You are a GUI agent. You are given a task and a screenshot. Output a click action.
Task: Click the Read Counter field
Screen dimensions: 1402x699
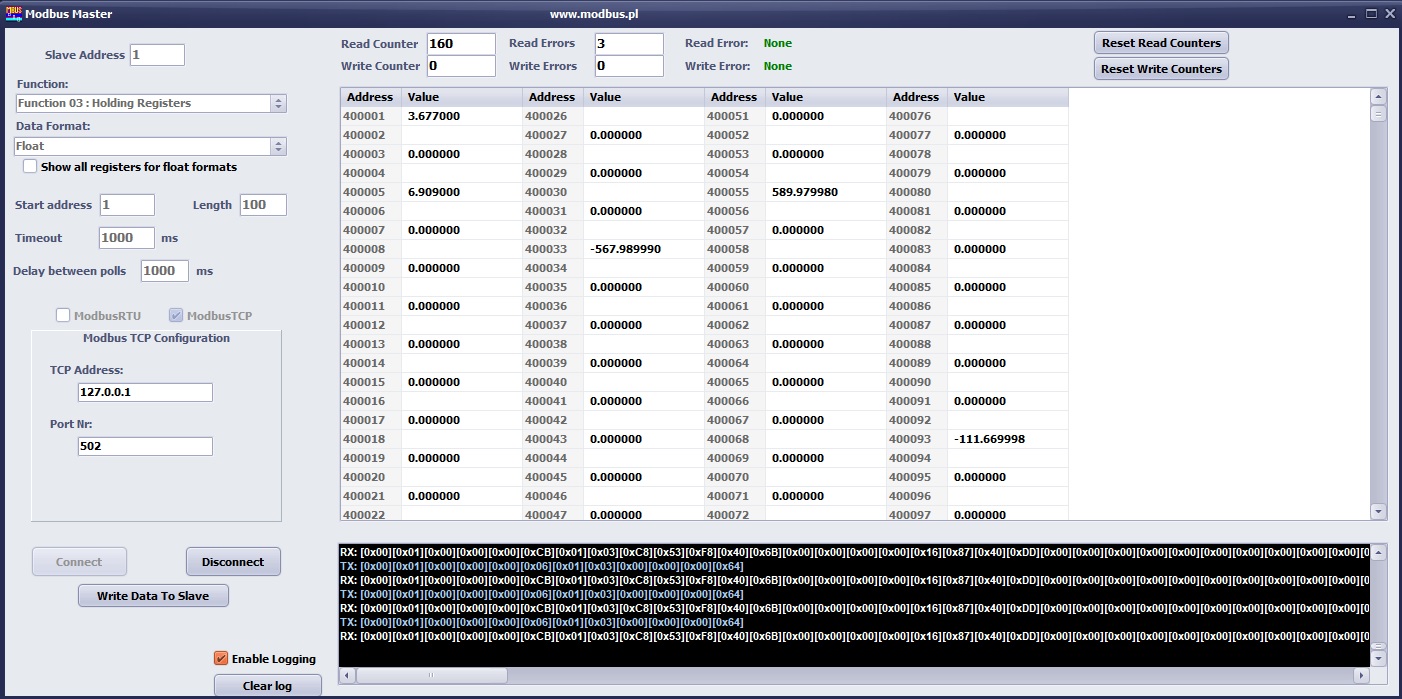(461, 44)
